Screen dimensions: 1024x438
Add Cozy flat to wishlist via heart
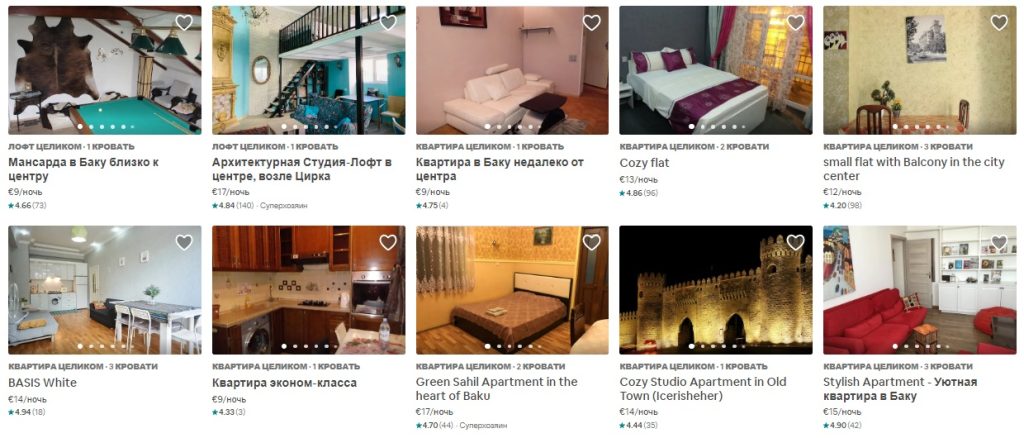click(795, 23)
